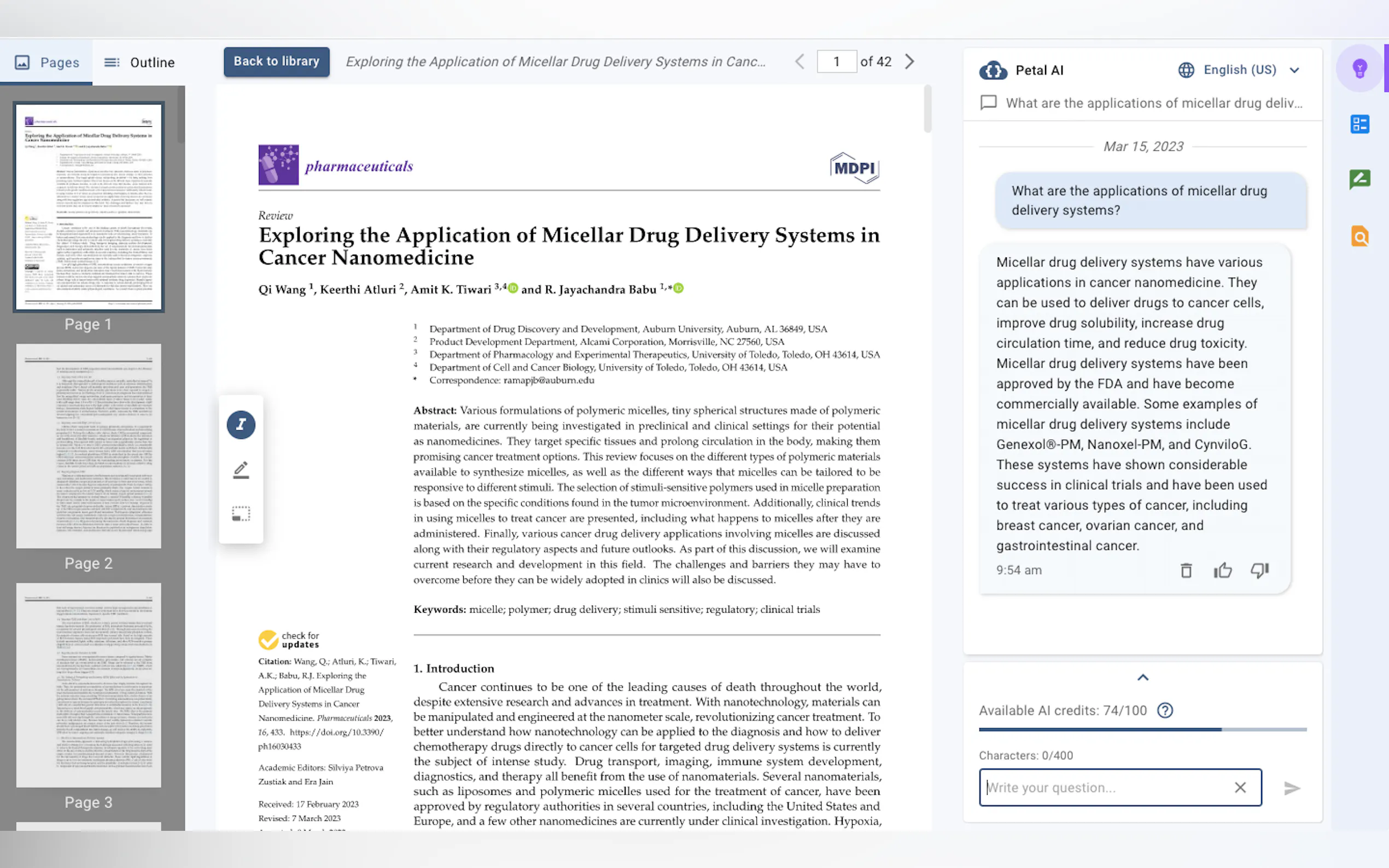Select the highlighter pen annotation tool
This screenshot has width=1389, height=868.
241,470
